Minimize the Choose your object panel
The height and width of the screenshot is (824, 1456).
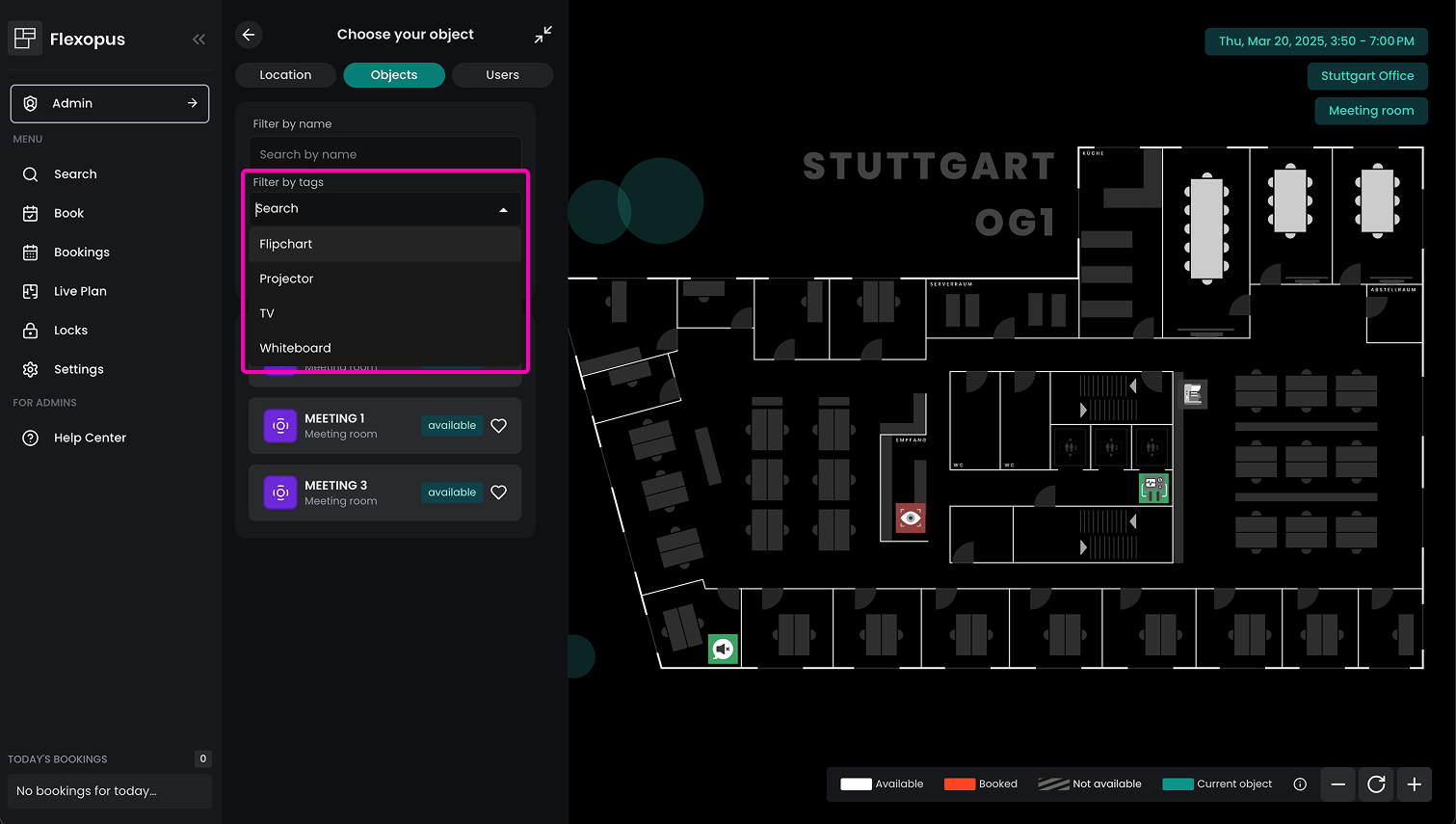pos(543,35)
